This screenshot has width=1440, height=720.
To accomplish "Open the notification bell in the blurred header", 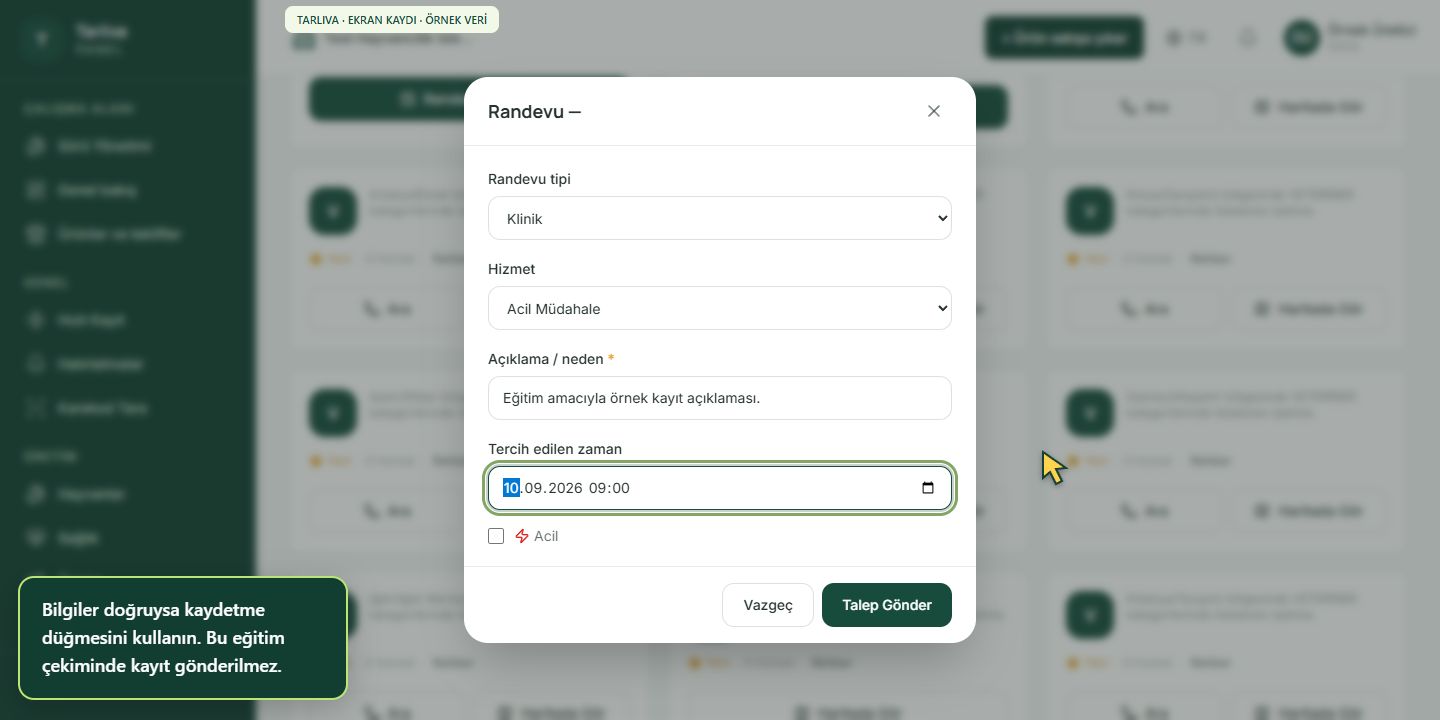I will [1248, 38].
